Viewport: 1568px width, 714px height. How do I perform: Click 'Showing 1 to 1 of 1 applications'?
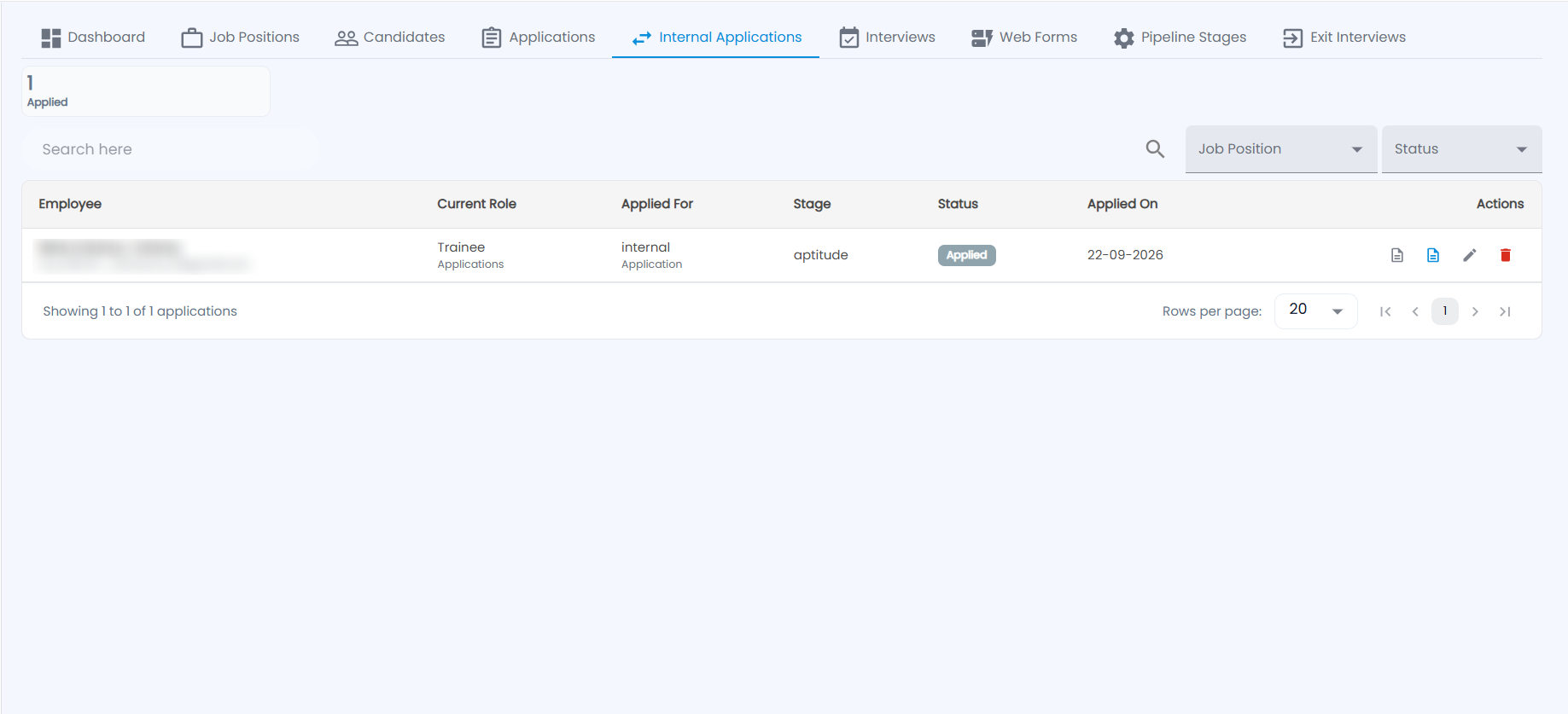pyautogui.click(x=140, y=311)
